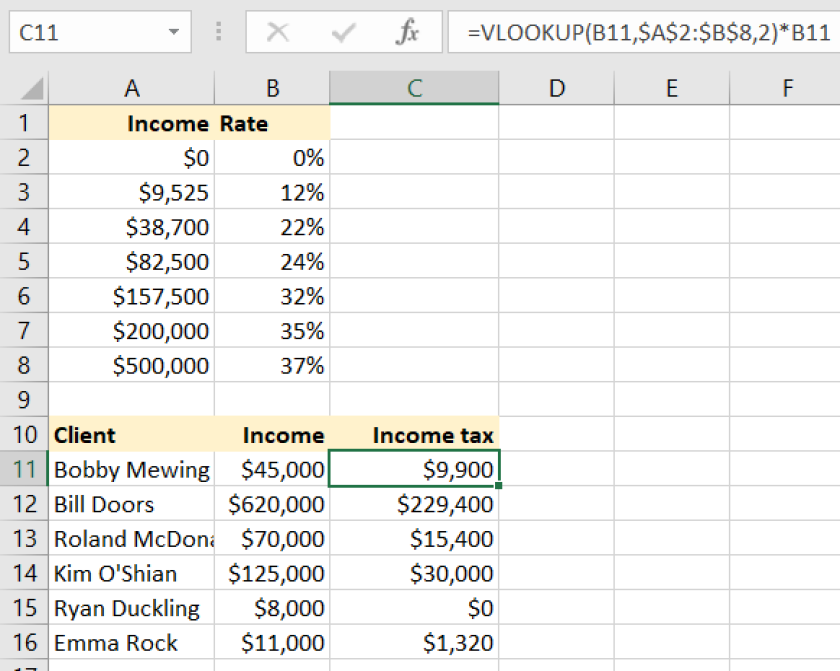This screenshot has height=671, width=840.
Task: Select column A header
Action: [131, 88]
